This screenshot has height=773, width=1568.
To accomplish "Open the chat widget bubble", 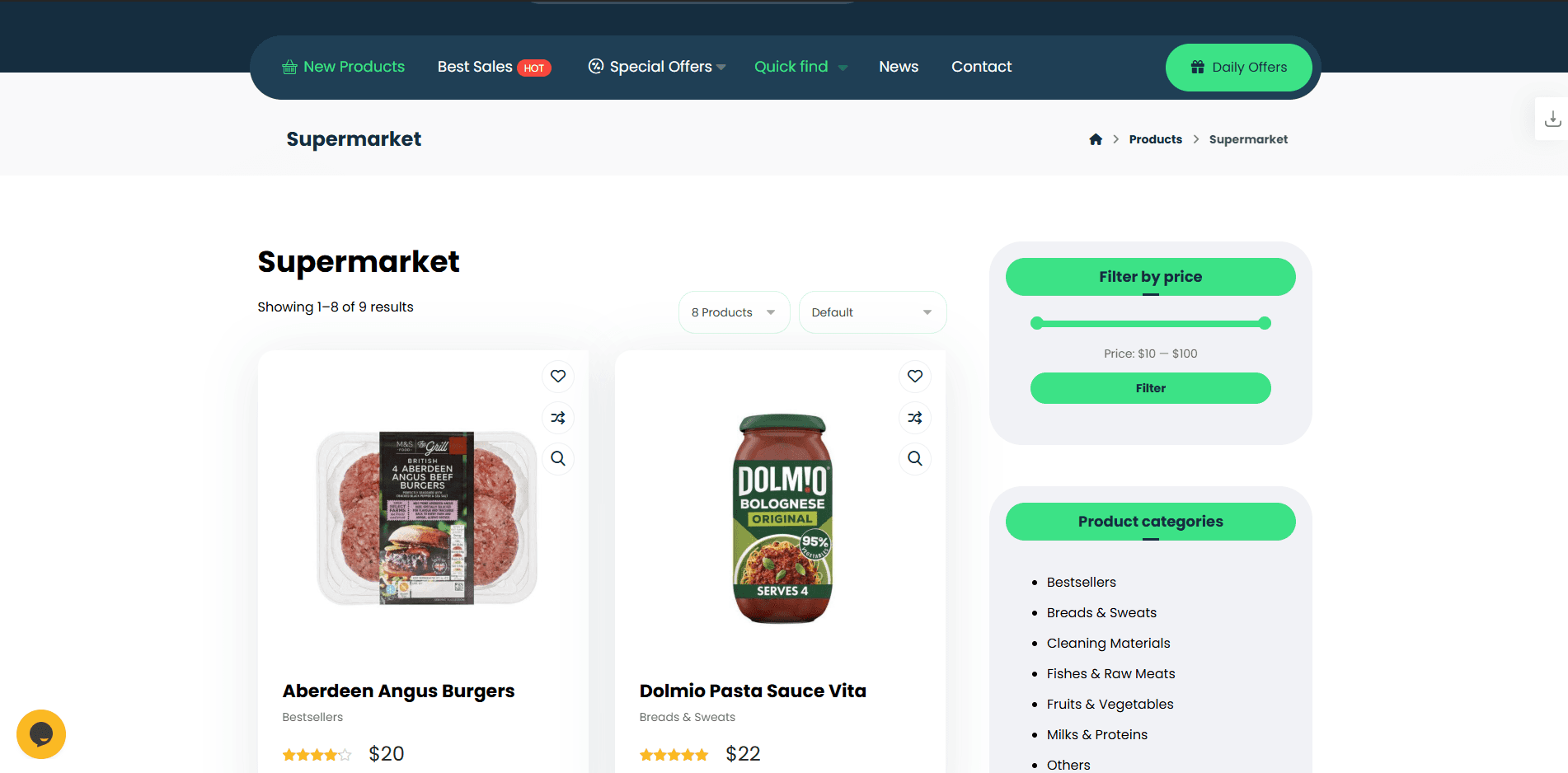I will 41,734.
